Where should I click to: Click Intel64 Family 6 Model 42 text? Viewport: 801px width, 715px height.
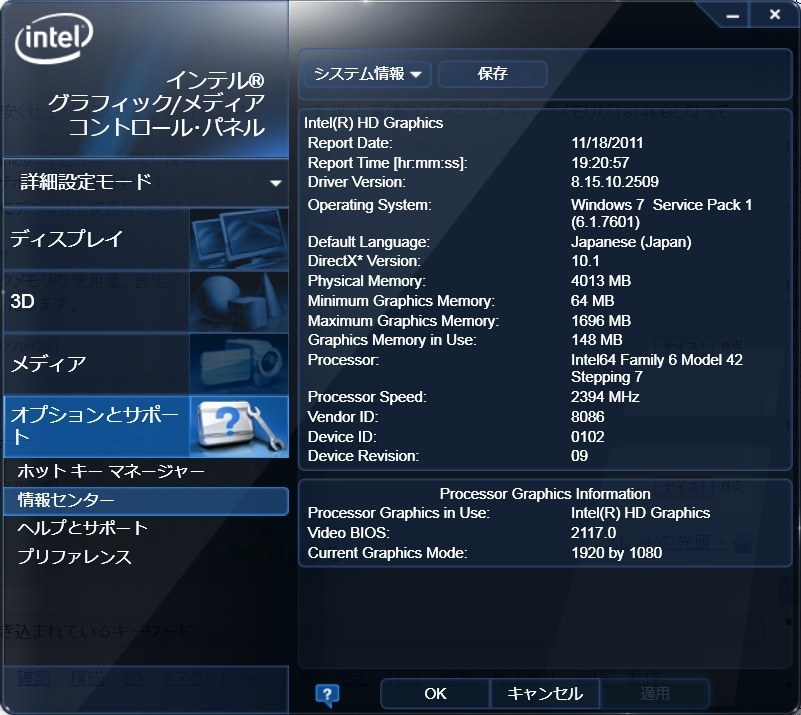[656, 360]
